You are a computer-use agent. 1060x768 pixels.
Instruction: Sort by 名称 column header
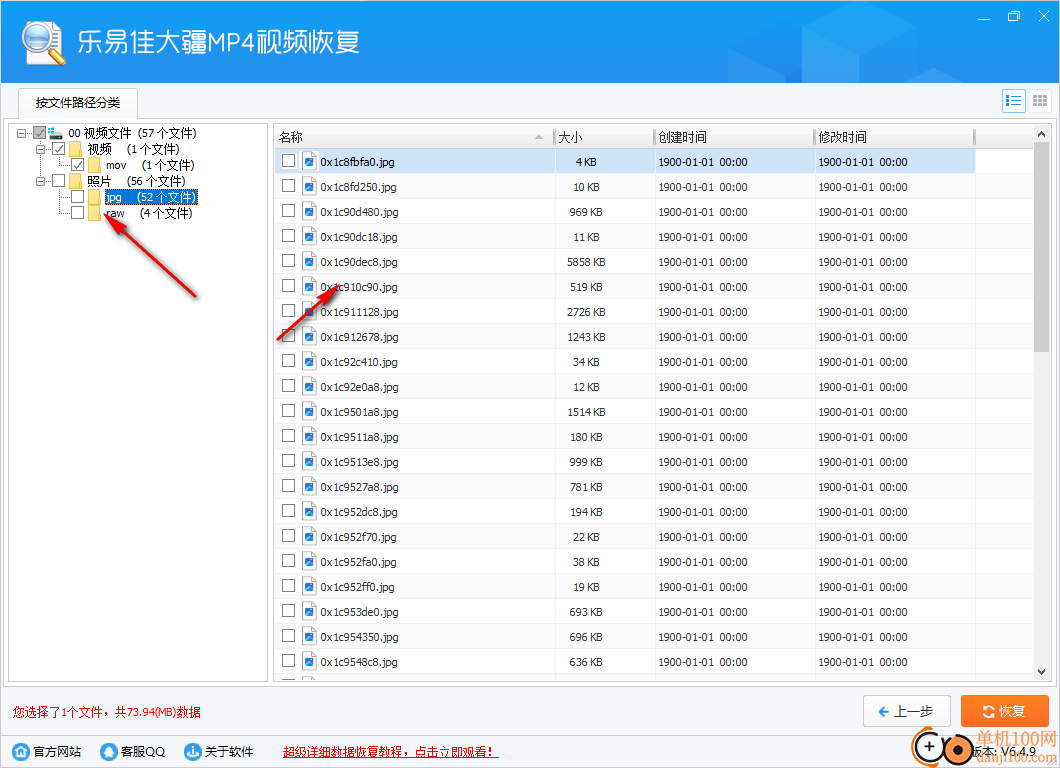point(414,137)
